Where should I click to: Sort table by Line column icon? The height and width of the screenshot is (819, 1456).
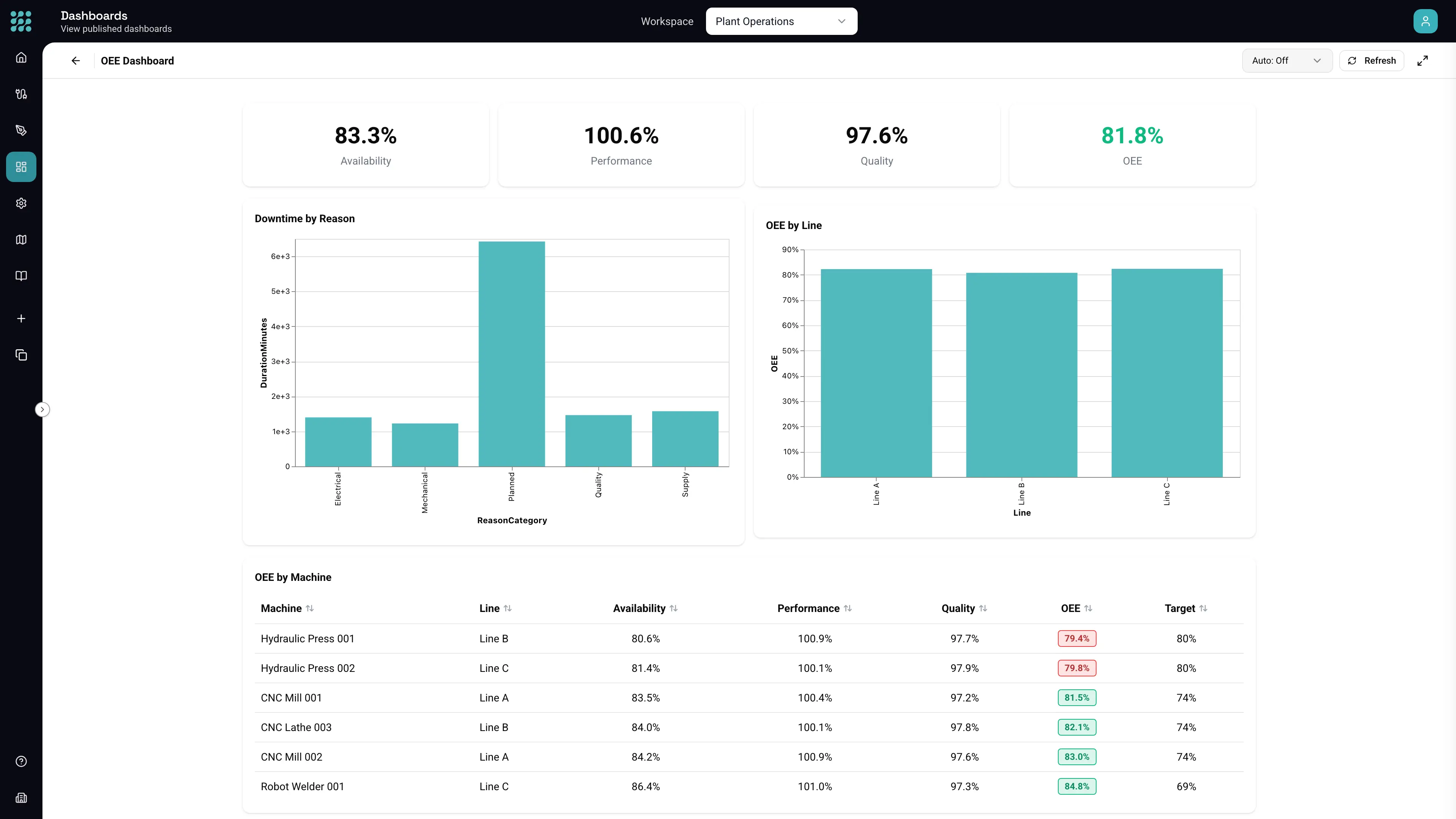pyautogui.click(x=508, y=609)
